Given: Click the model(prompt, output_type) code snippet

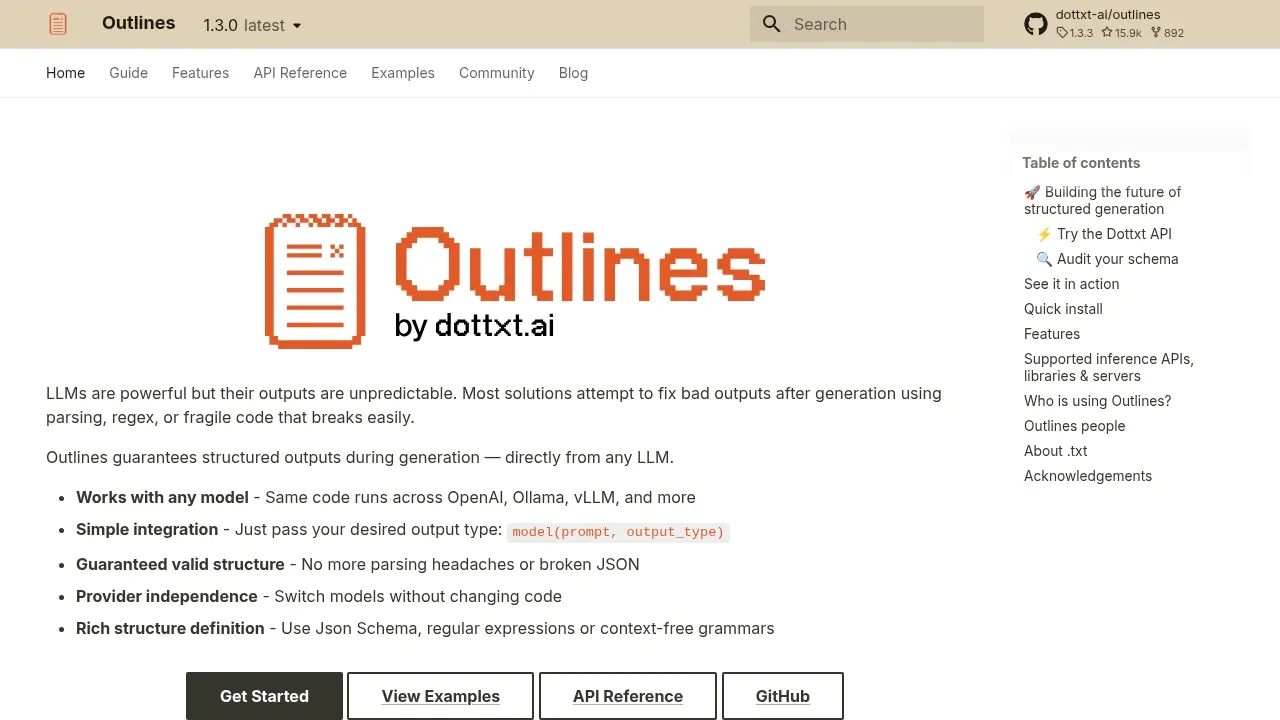Looking at the screenshot, I should click(618, 532).
